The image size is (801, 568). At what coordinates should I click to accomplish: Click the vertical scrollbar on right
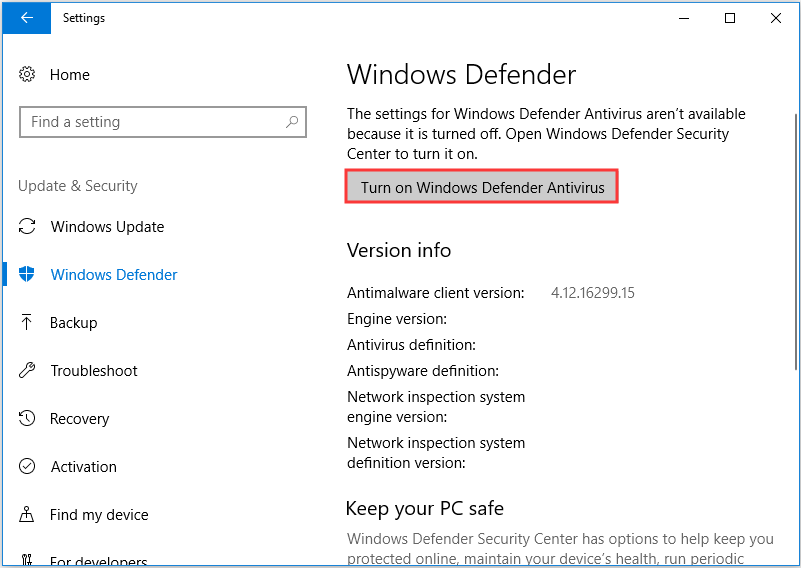coord(796,241)
